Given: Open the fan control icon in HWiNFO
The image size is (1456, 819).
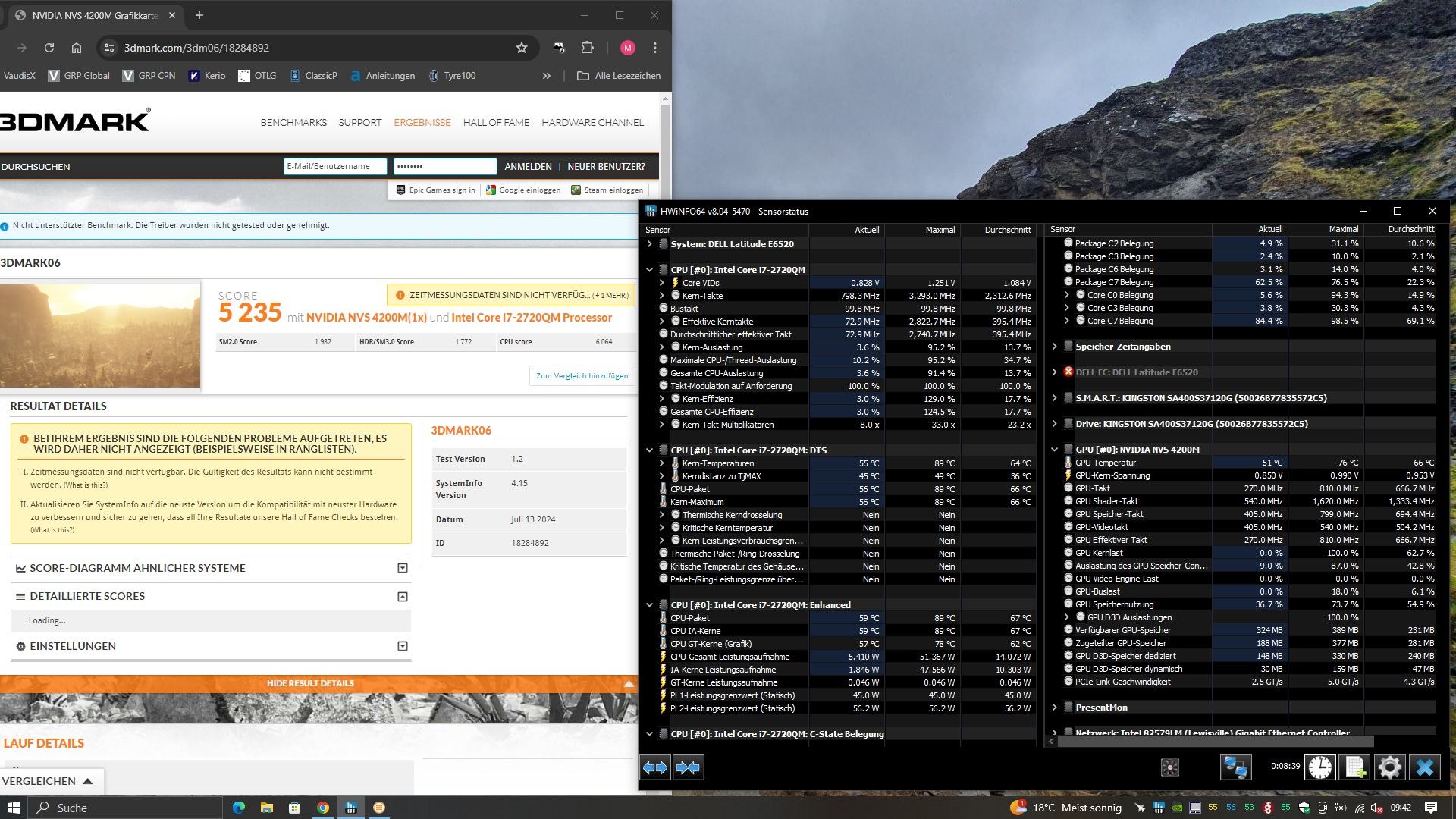Looking at the screenshot, I should click(x=1170, y=767).
